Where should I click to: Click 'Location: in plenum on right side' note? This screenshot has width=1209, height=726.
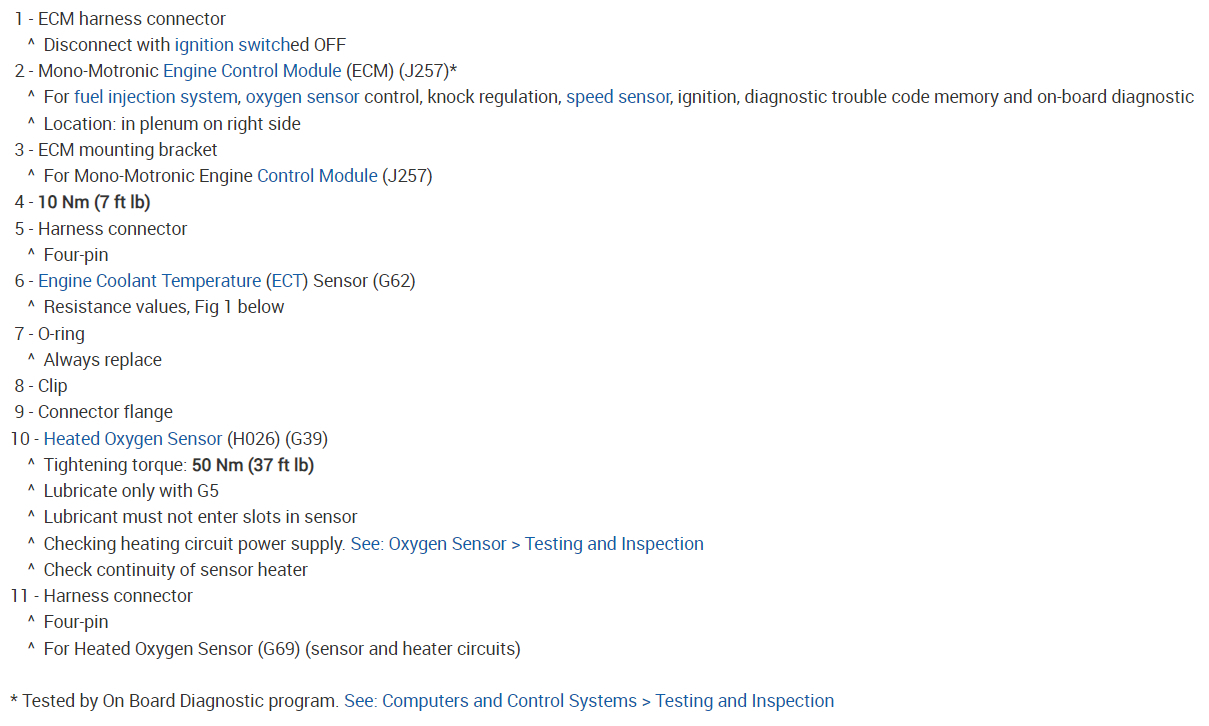click(x=172, y=124)
